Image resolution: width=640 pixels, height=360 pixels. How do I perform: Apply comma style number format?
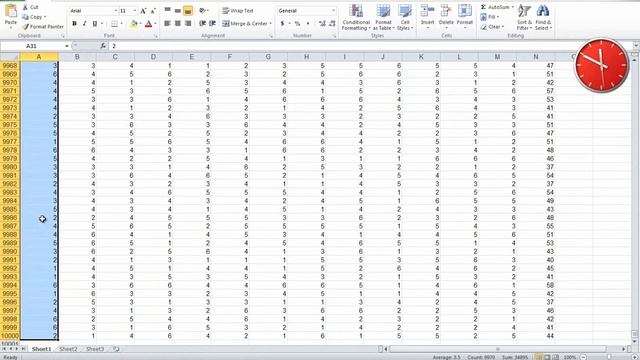(x=308, y=24)
